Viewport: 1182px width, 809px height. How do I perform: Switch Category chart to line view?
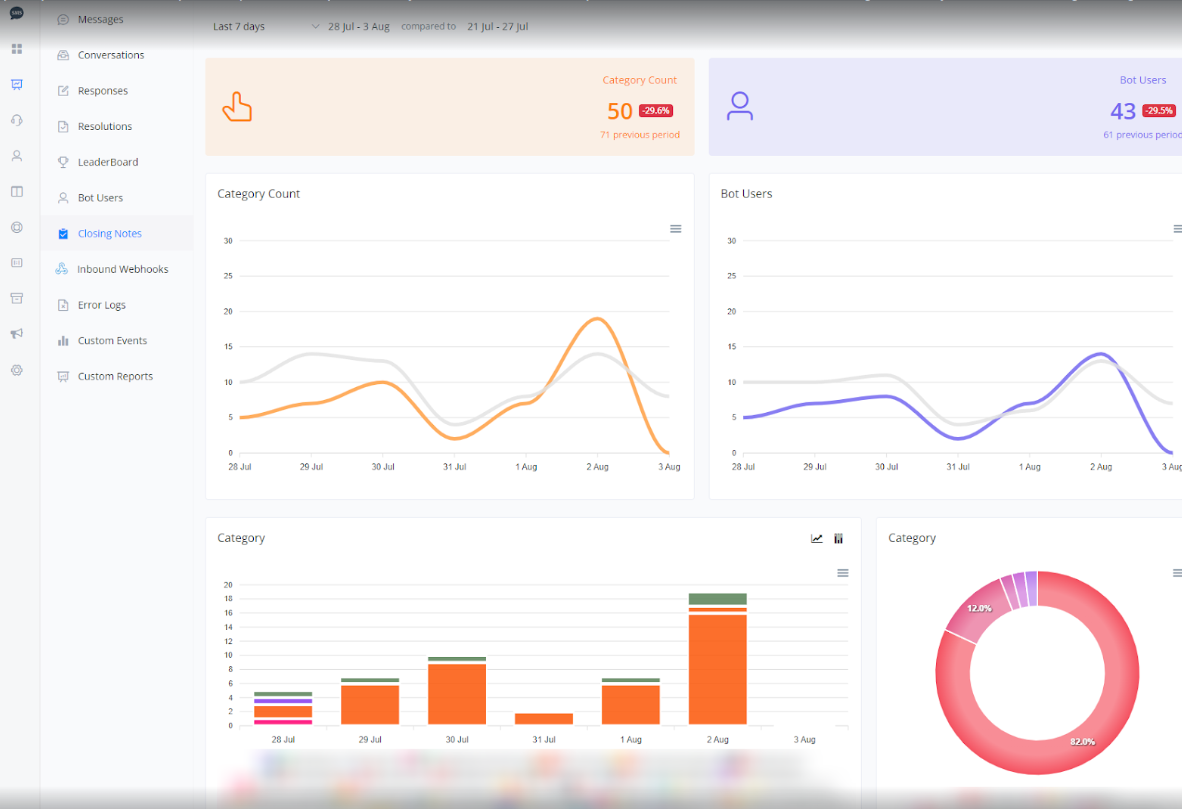pyautogui.click(x=817, y=539)
